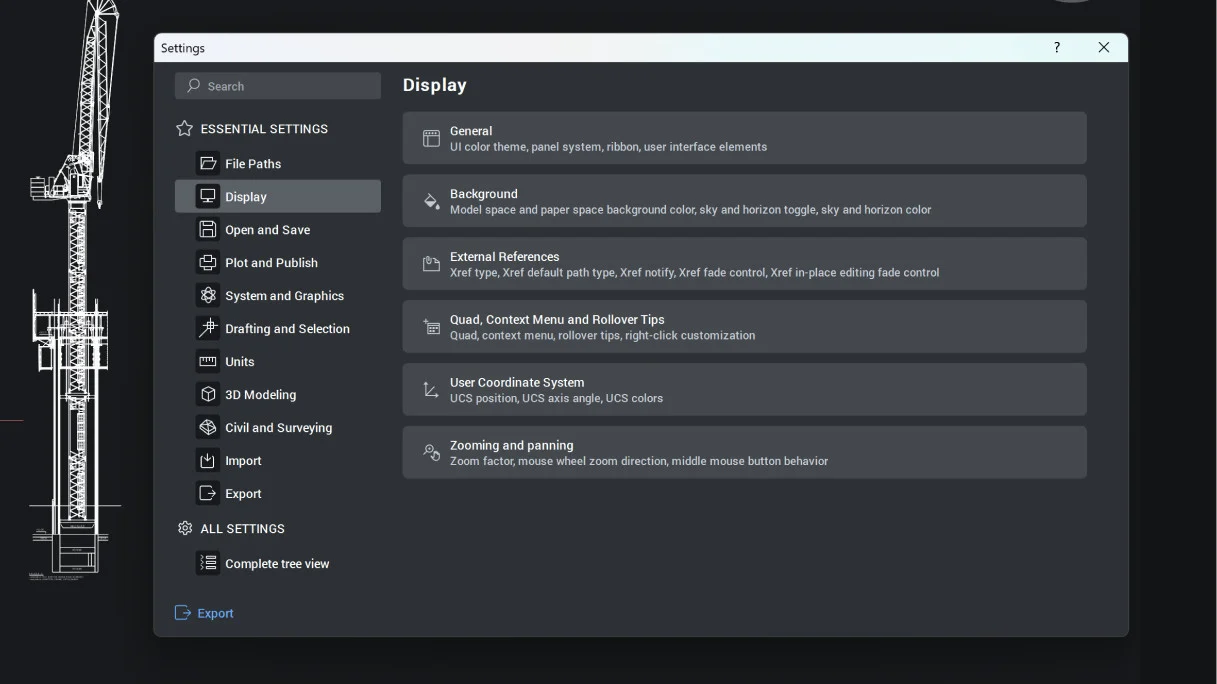Click the File Paths folder icon

208,163
